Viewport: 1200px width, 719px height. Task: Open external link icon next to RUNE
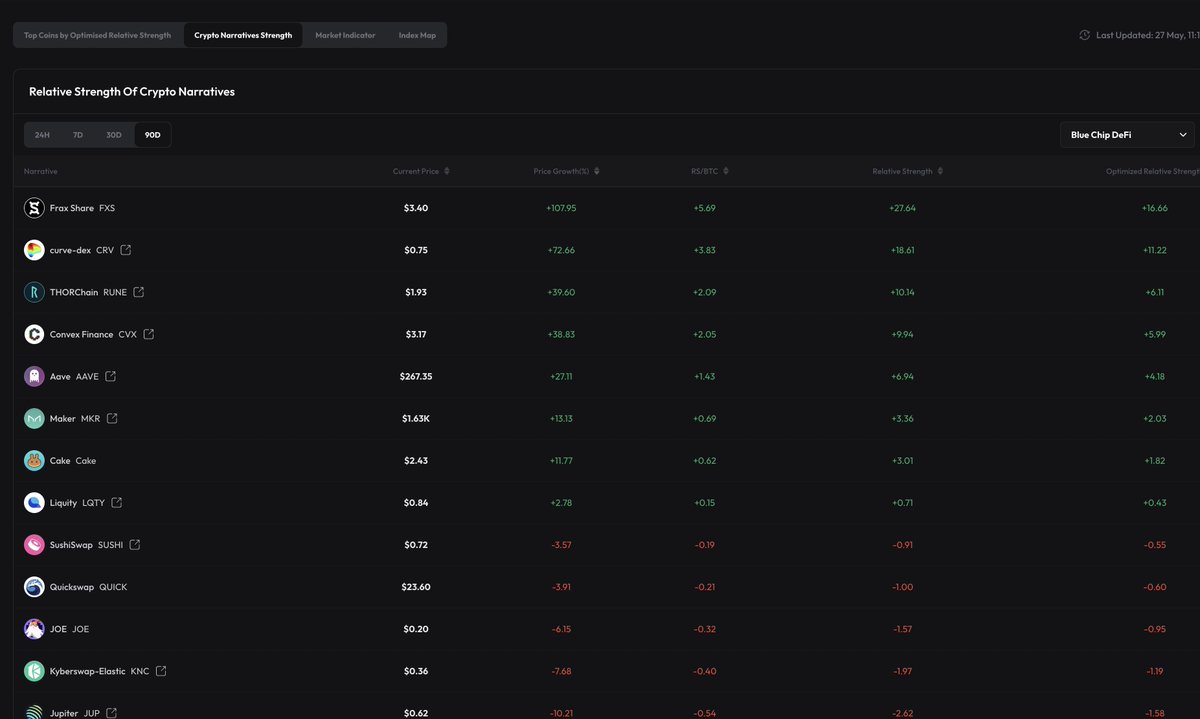(139, 292)
